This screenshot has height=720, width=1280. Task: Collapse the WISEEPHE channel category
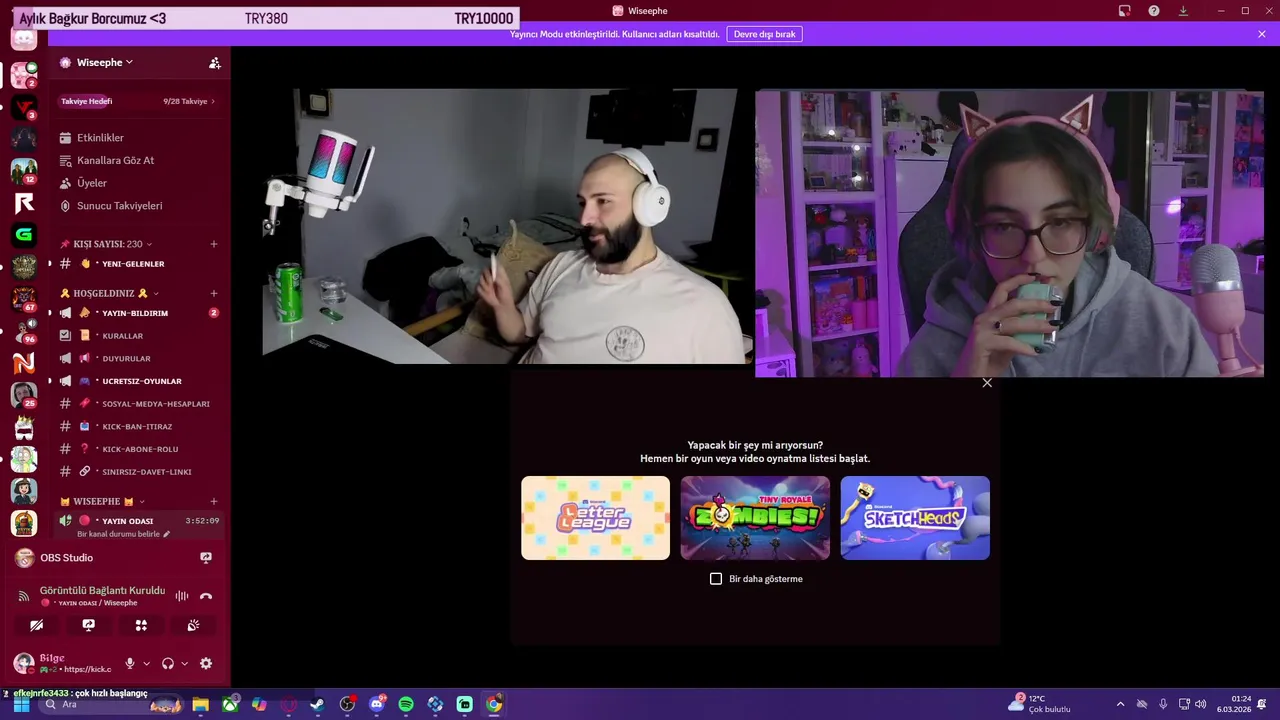pos(102,501)
